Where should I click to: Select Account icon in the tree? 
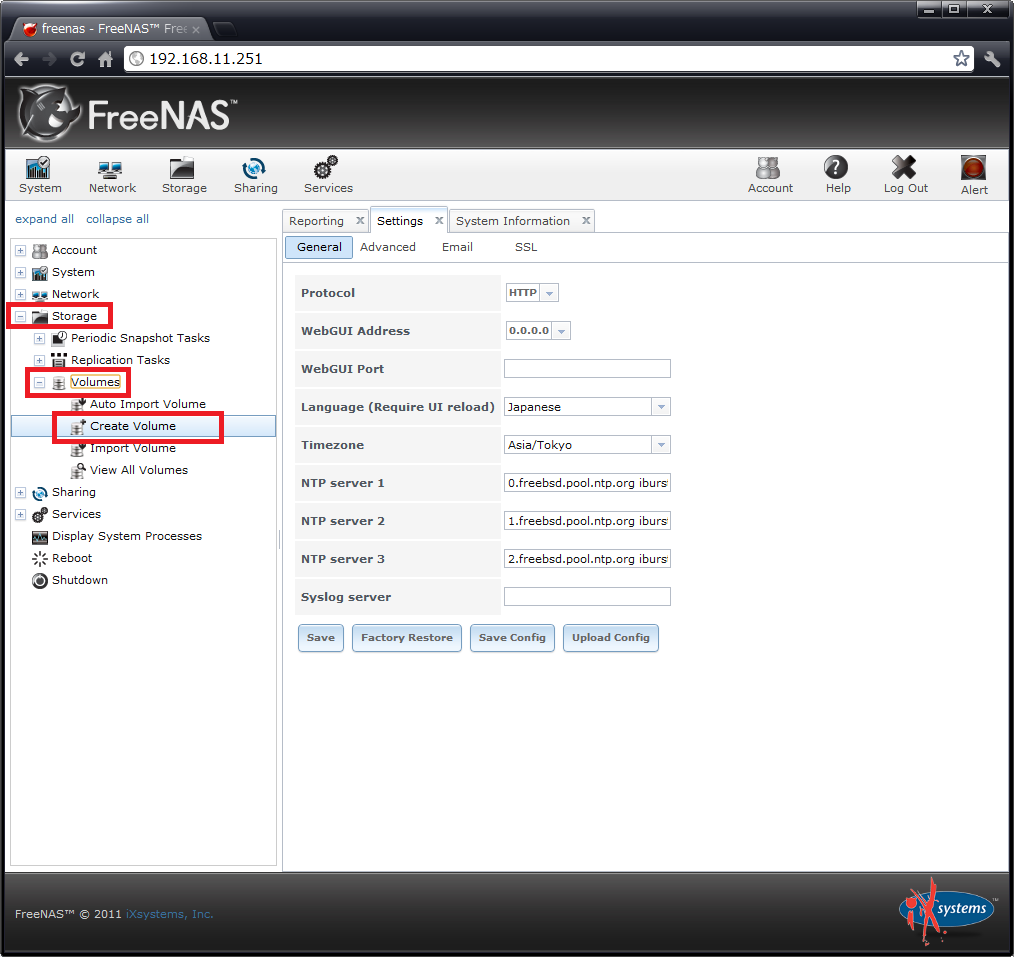pos(40,250)
